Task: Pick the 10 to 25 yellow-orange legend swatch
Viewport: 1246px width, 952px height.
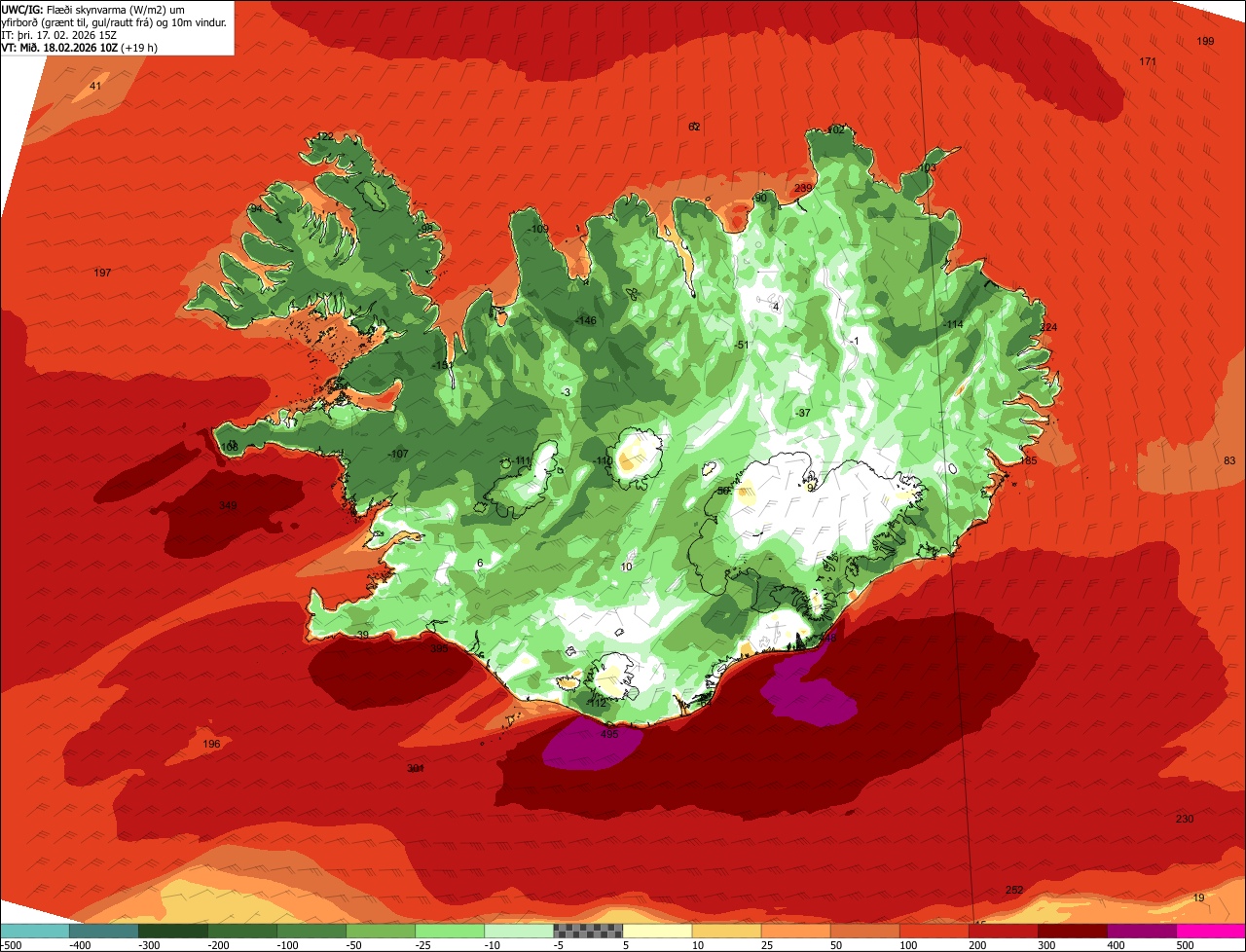Action: [x=726, y=931]
